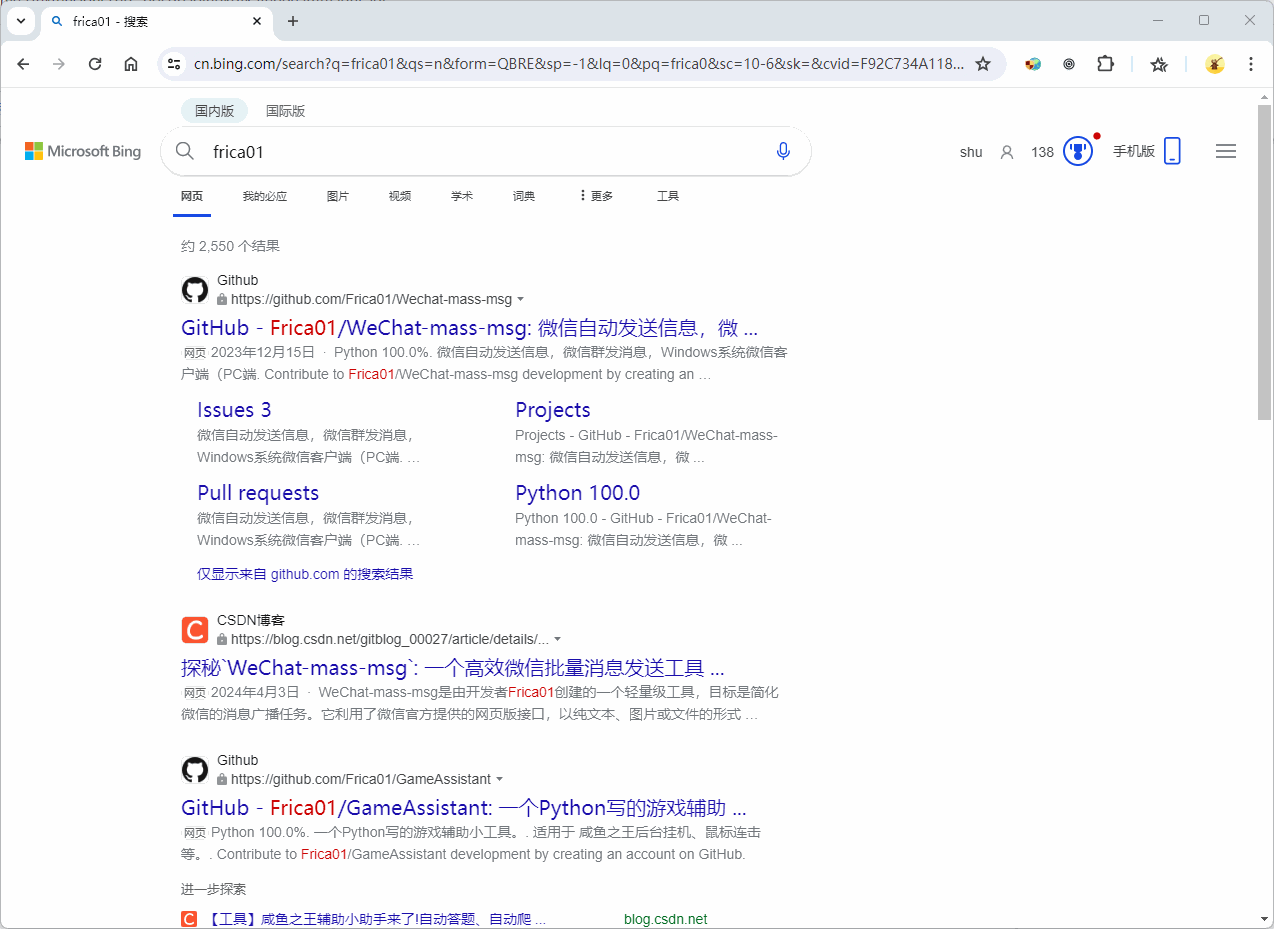Click the blog.csdn.net green URL text
The image size is (1274, 929).
point(665,919)
